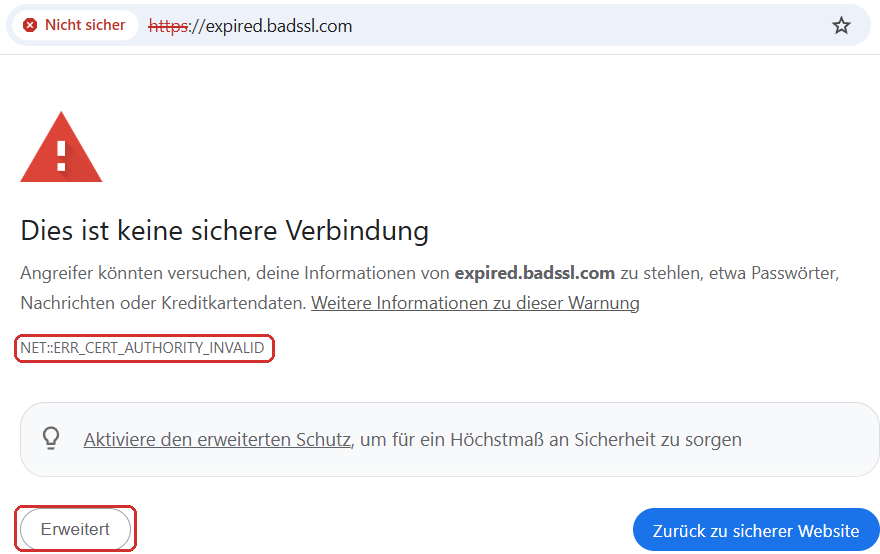
Task: Open the 'Nicht sicher' security chip
Action: click(x=75, y=25)
